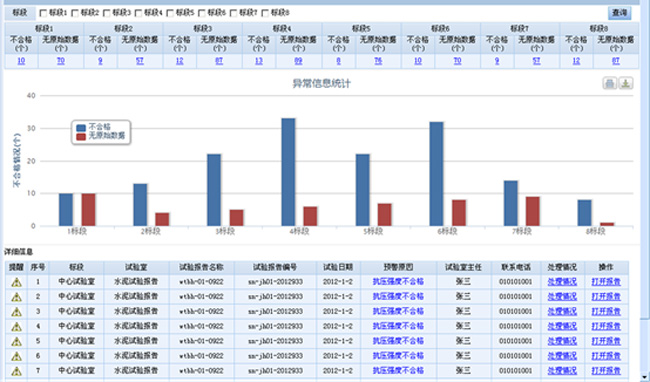Viewport: 650px width, 382px height.
Task: Open 抗压强度不合格 link in row 5
Action: click(x=398, y=341)
